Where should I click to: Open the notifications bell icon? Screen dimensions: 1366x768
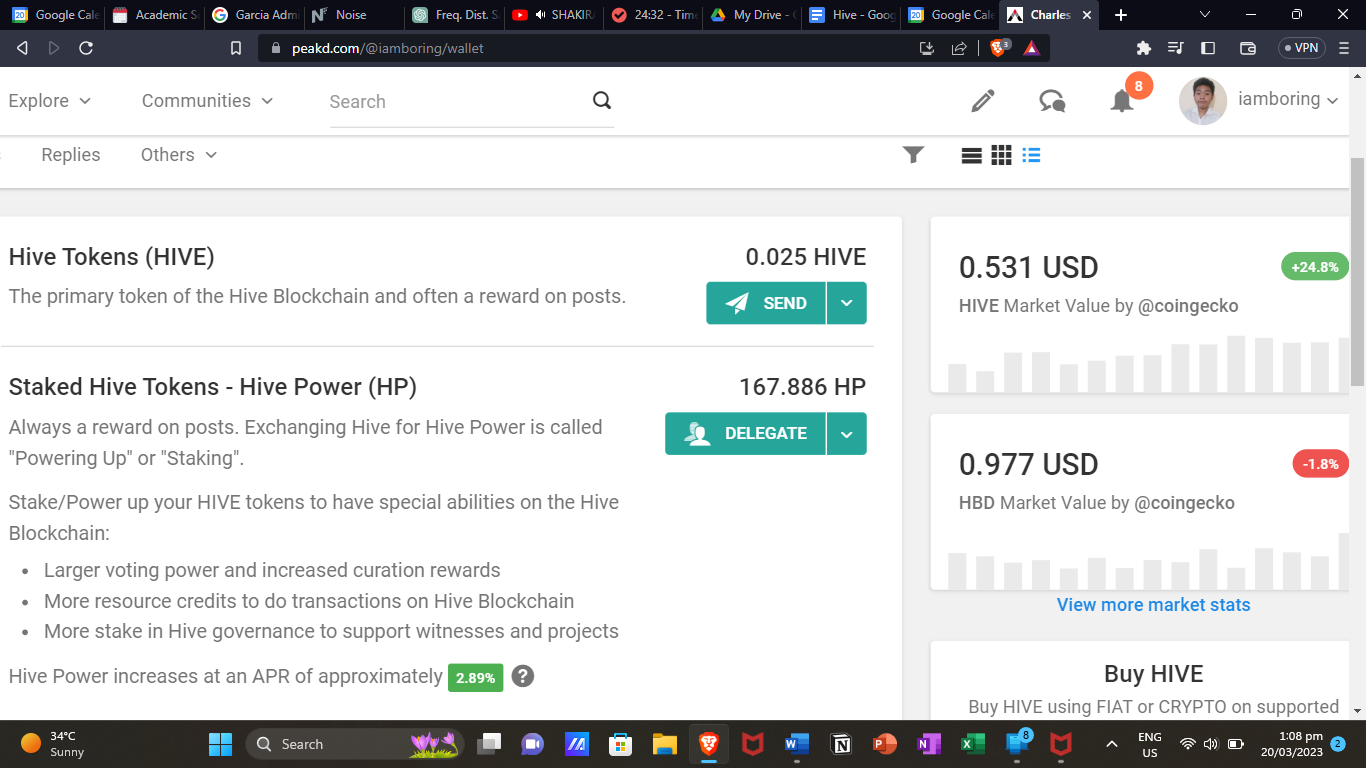tap(1122, 101)
